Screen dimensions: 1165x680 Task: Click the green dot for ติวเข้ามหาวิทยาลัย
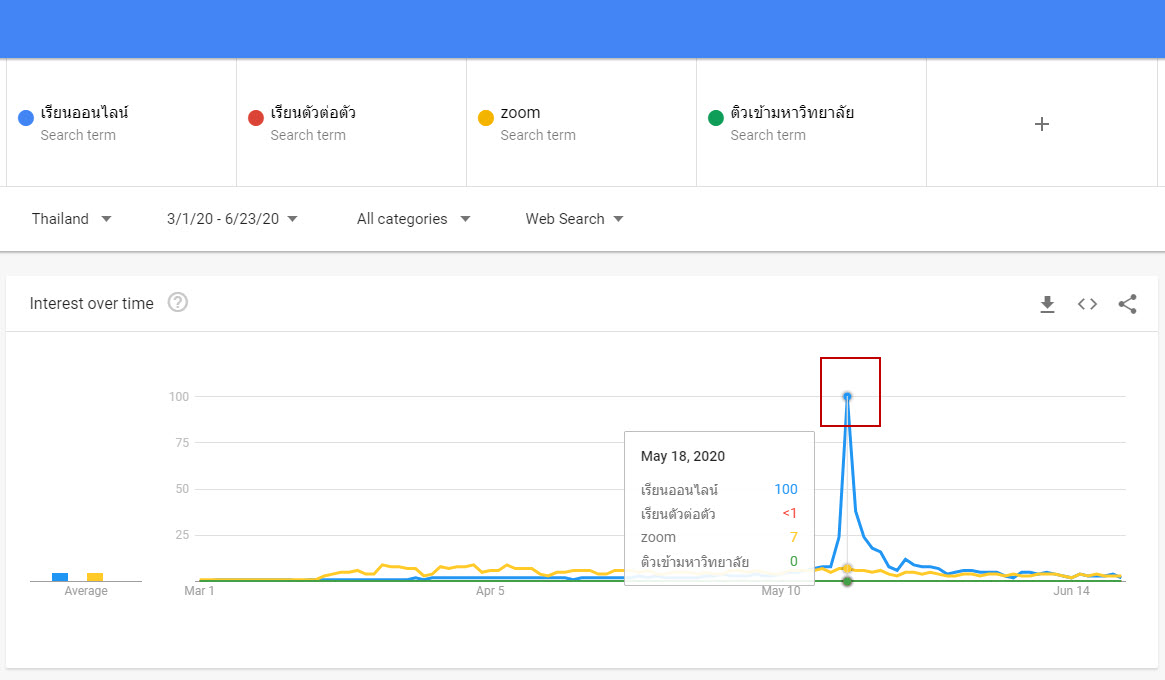716,118
